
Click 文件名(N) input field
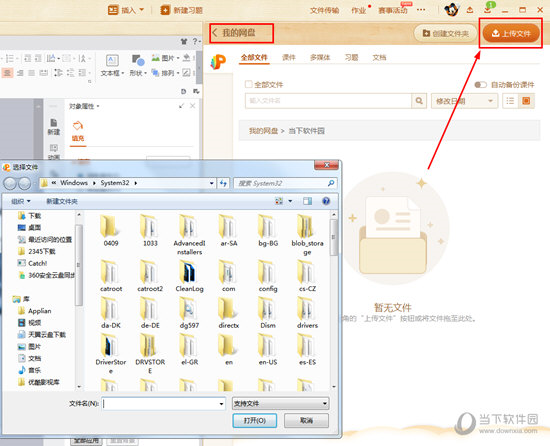(x=160, y=404)
